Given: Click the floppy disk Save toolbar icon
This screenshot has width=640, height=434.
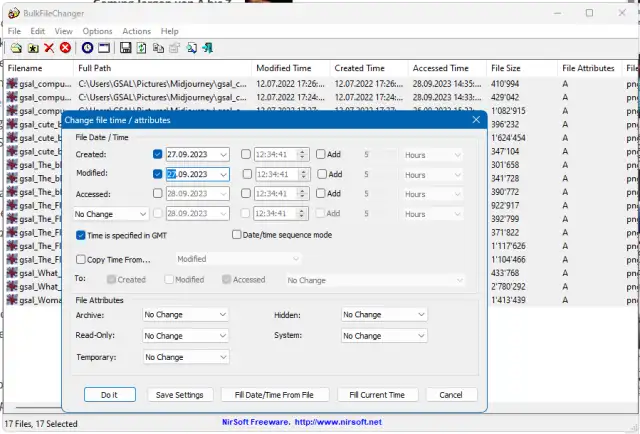Looking at the screenshot, I should (127, 47).
